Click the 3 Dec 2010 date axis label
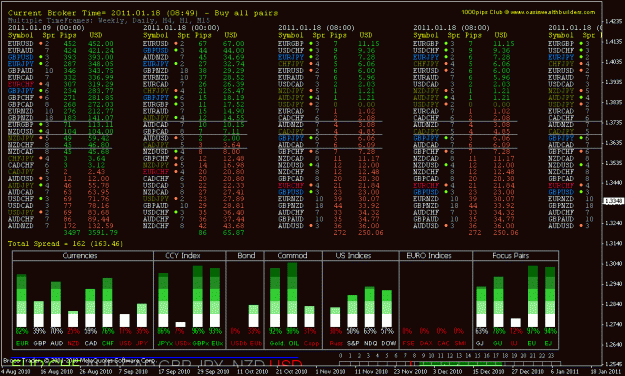Screen dimensions: 625x376 point(448,372)
